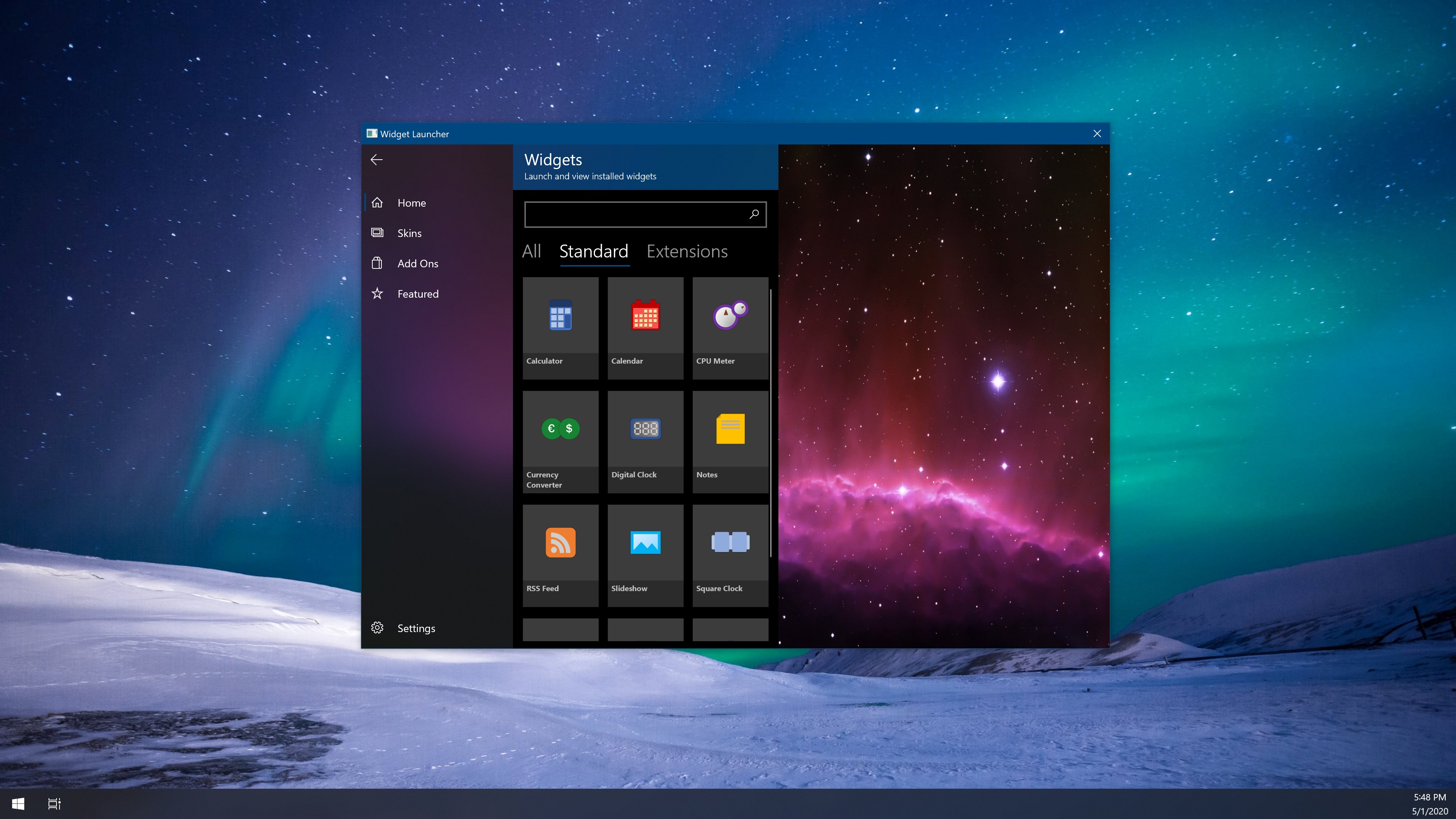Open the Currency Converter widget
This screenshot has width=1456, height=819.
tap(560, 441)
